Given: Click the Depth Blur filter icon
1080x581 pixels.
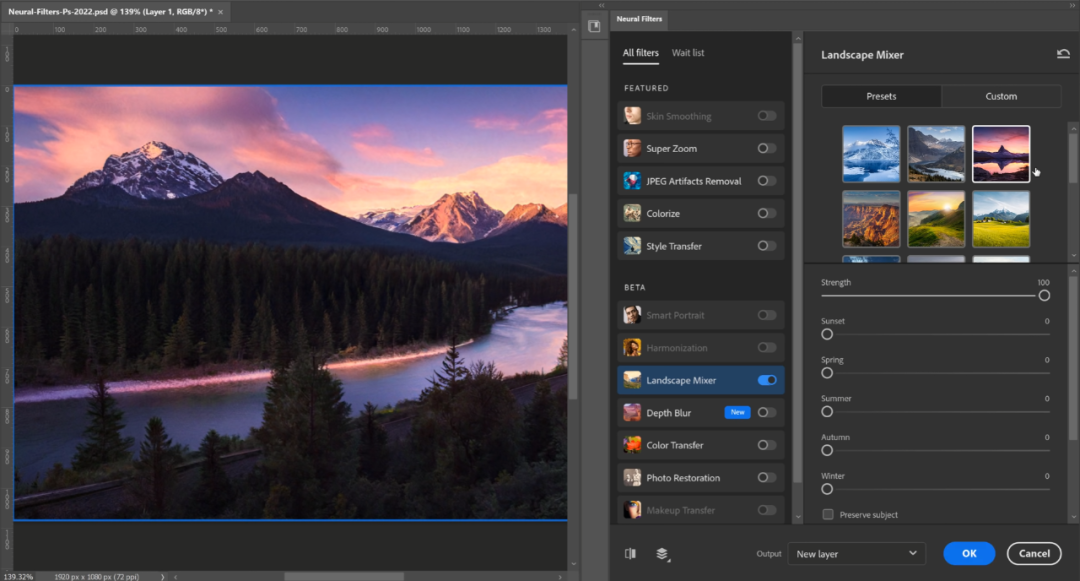Looking at the screenshot, I should (x=632, y=412).
